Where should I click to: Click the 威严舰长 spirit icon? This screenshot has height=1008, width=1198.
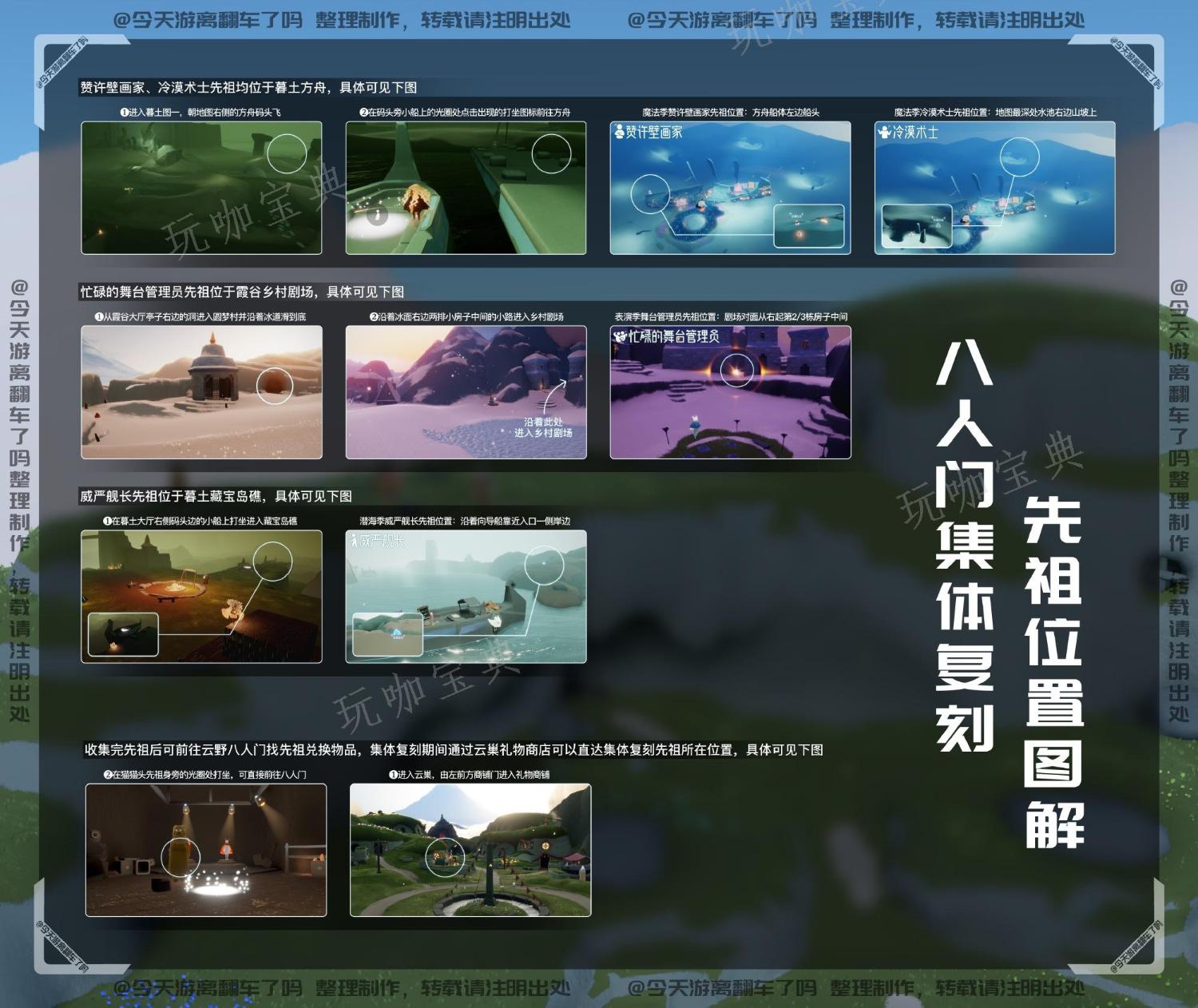point(355,541)
